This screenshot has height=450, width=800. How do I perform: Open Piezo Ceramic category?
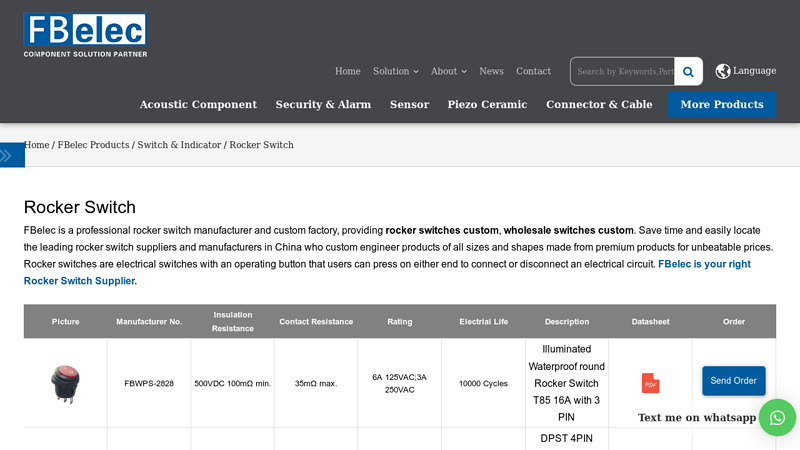tap(487, 105)
